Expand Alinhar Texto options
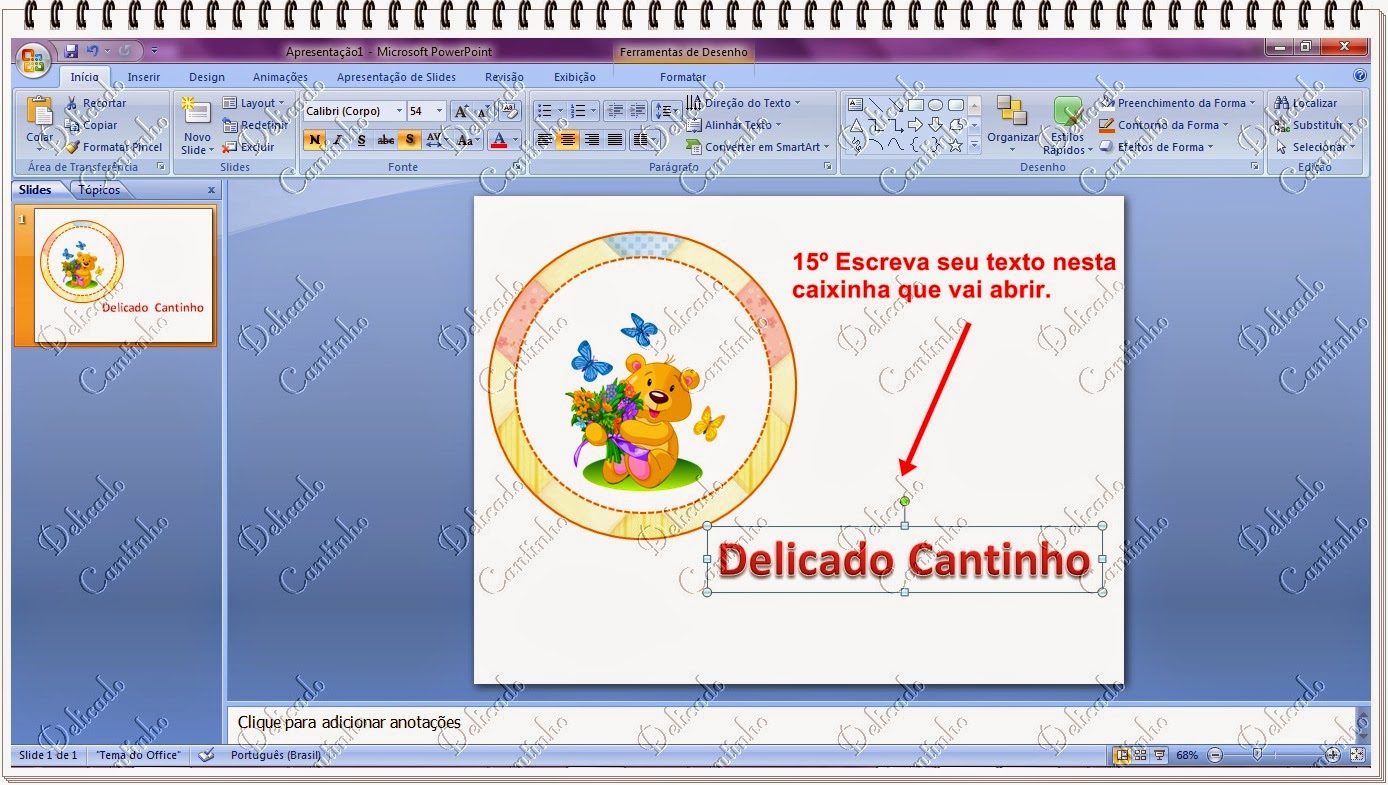Viewport: 1388px width, 785px height. click(x=735, y=125)
